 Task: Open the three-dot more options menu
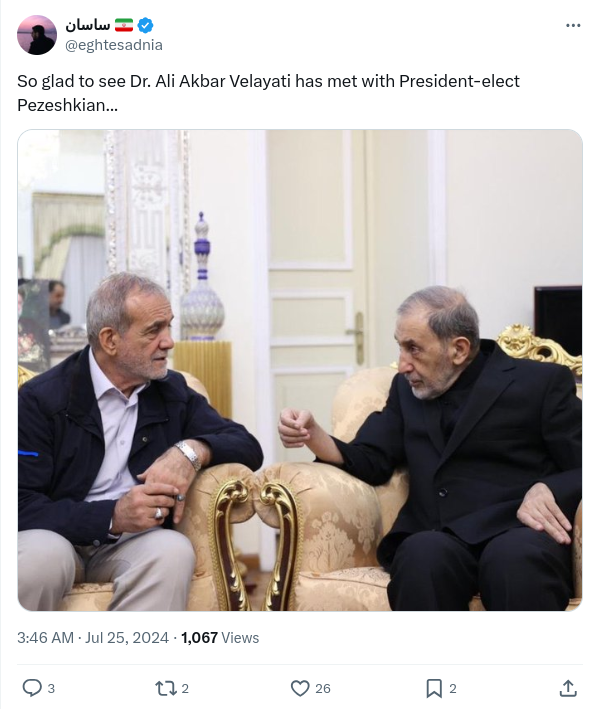click(x=573, y=25)
